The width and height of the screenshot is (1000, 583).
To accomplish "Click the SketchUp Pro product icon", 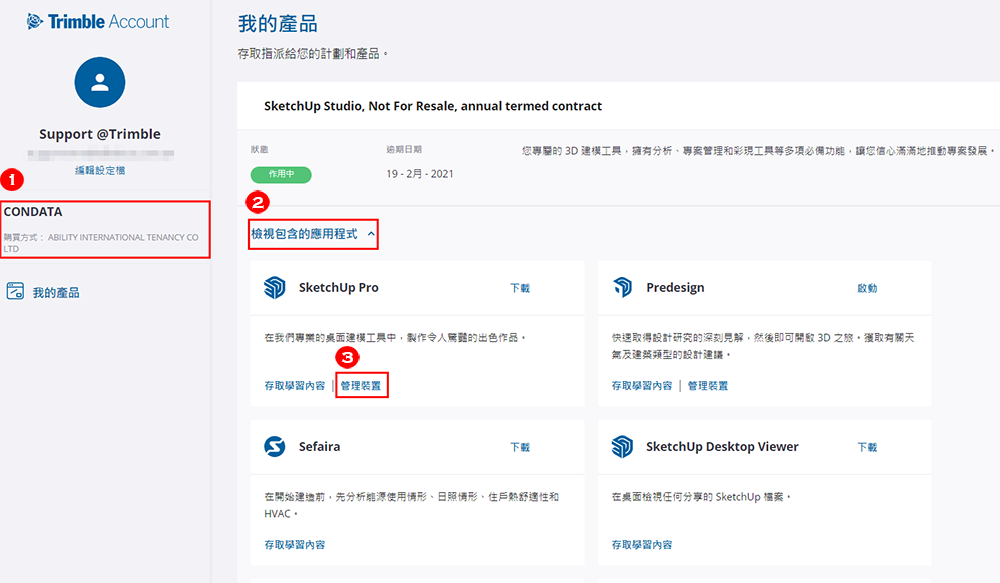I will [275, 288].
